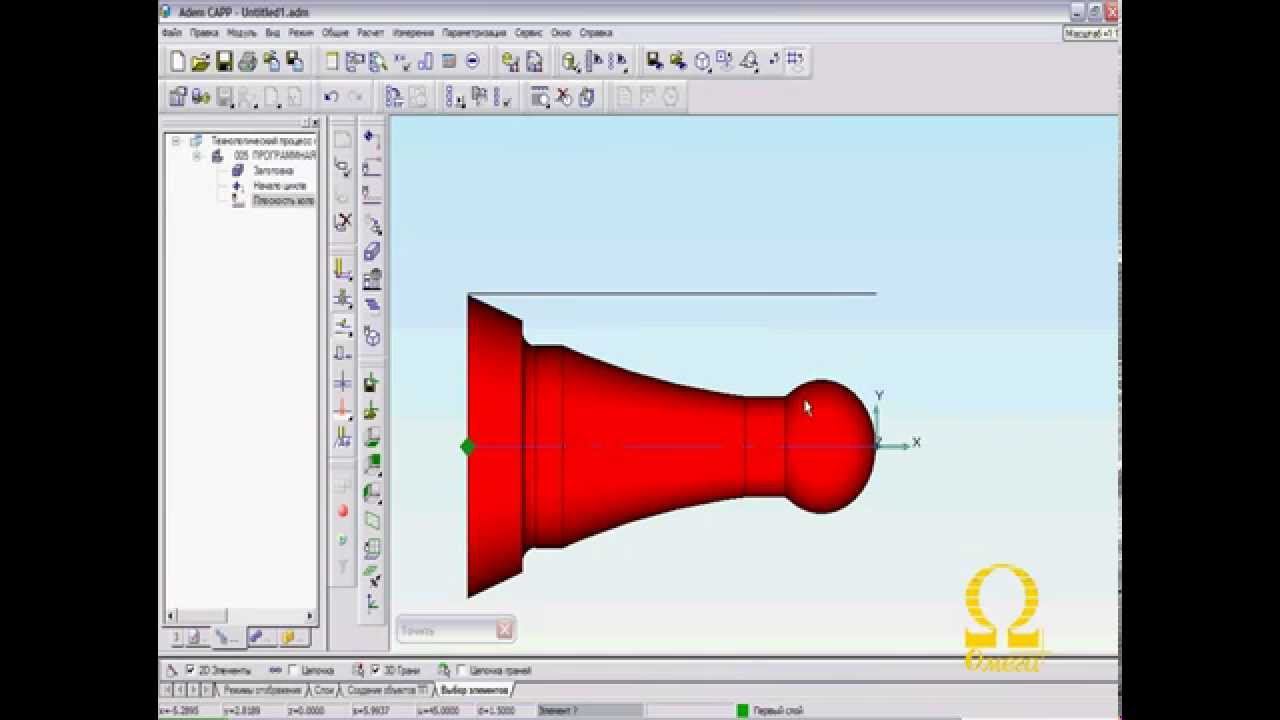Image resolution: width=1280 pixels, height=720 pixels.
Task: Click the top diamond icon in right vertical toolbar
Action: [372, 138]
